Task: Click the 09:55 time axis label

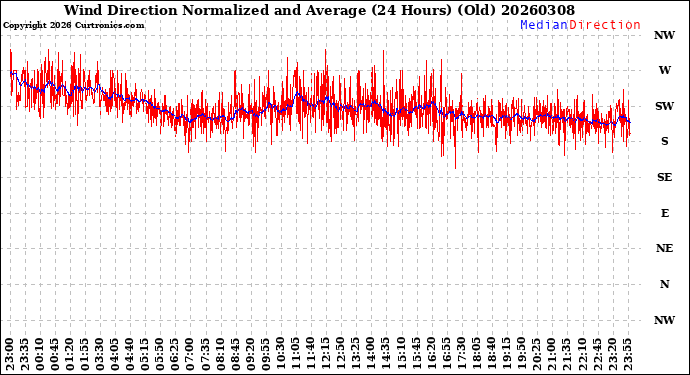Action: tap(266, 355)
